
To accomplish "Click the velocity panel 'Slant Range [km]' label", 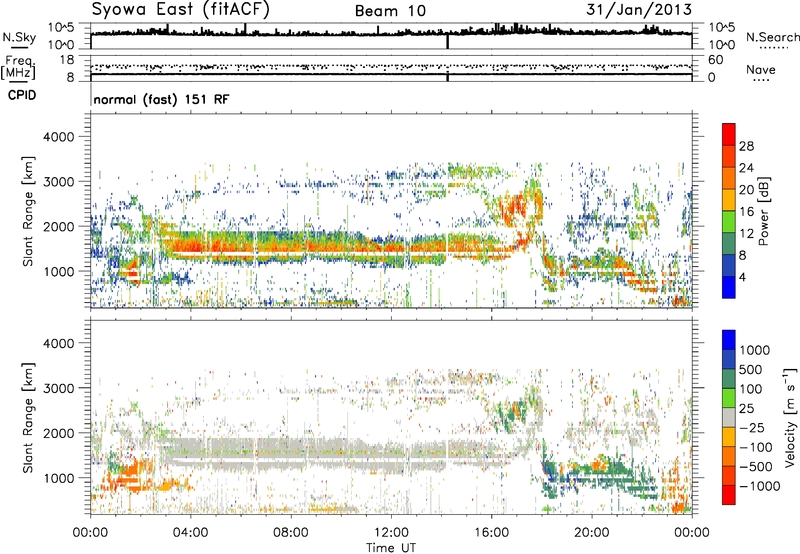I will tap(28, 417).
